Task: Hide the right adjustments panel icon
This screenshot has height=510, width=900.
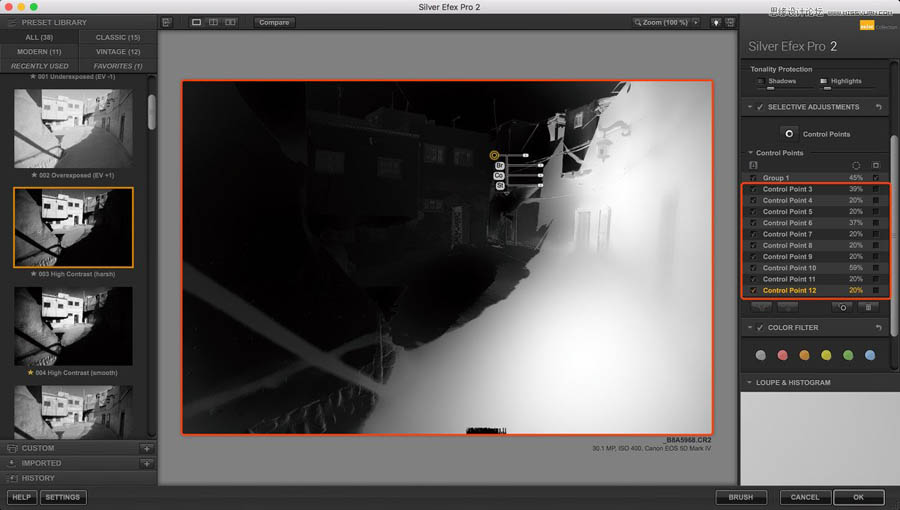Action: (x=730, y=22)
